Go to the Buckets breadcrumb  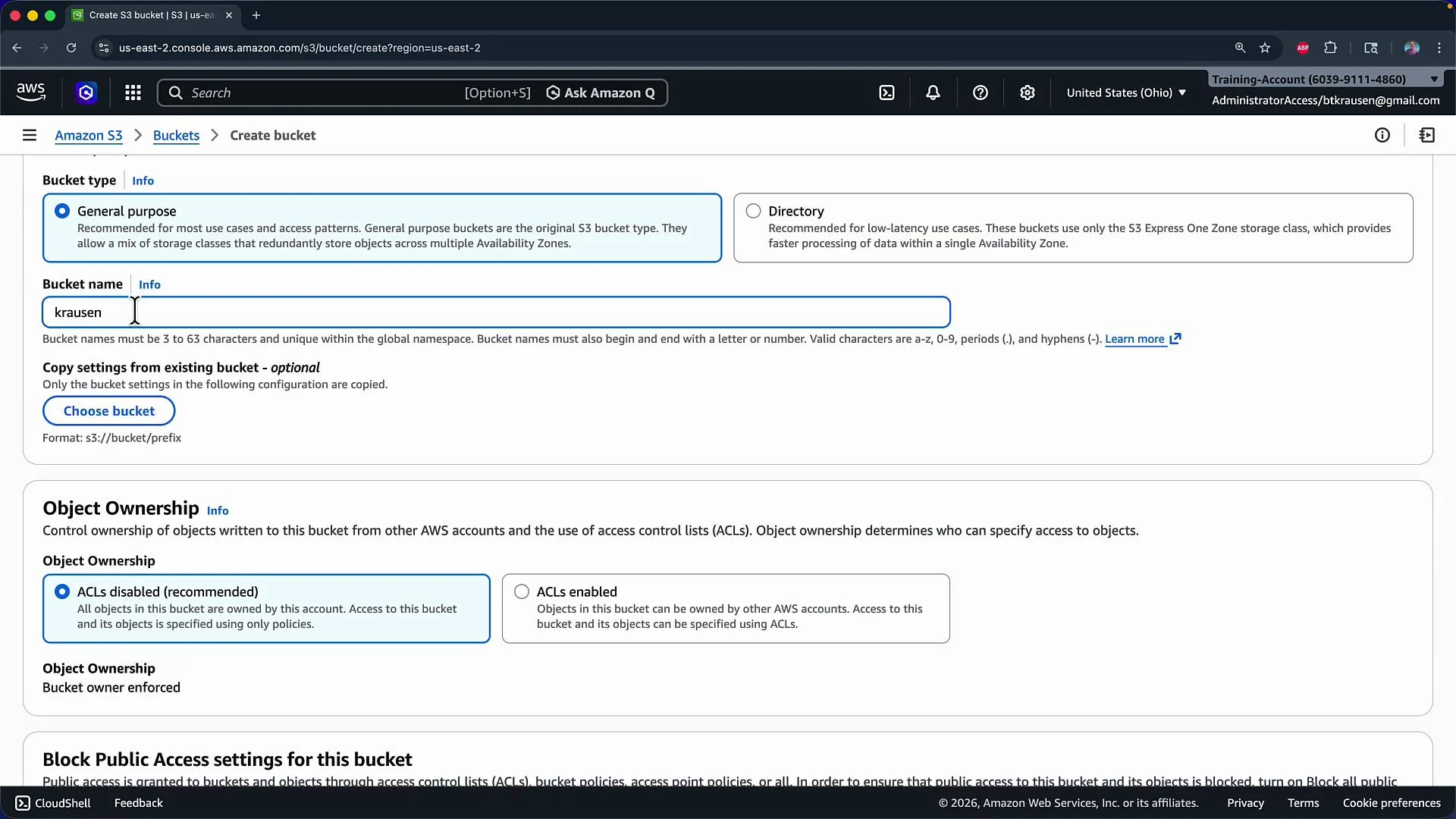click(x=176, y=135)
